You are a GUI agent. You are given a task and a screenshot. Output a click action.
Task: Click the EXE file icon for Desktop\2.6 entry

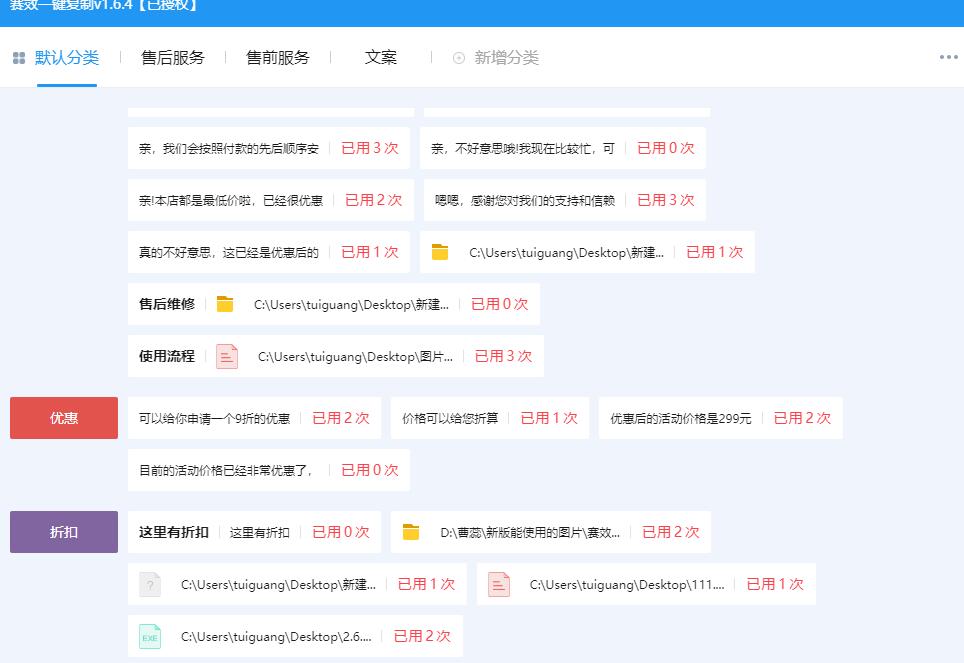149,636
